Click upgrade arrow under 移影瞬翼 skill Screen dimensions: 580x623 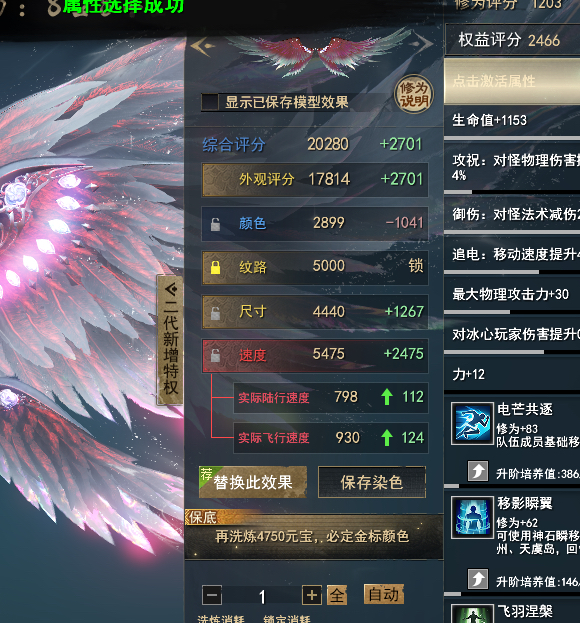click(x=478, y=579)
